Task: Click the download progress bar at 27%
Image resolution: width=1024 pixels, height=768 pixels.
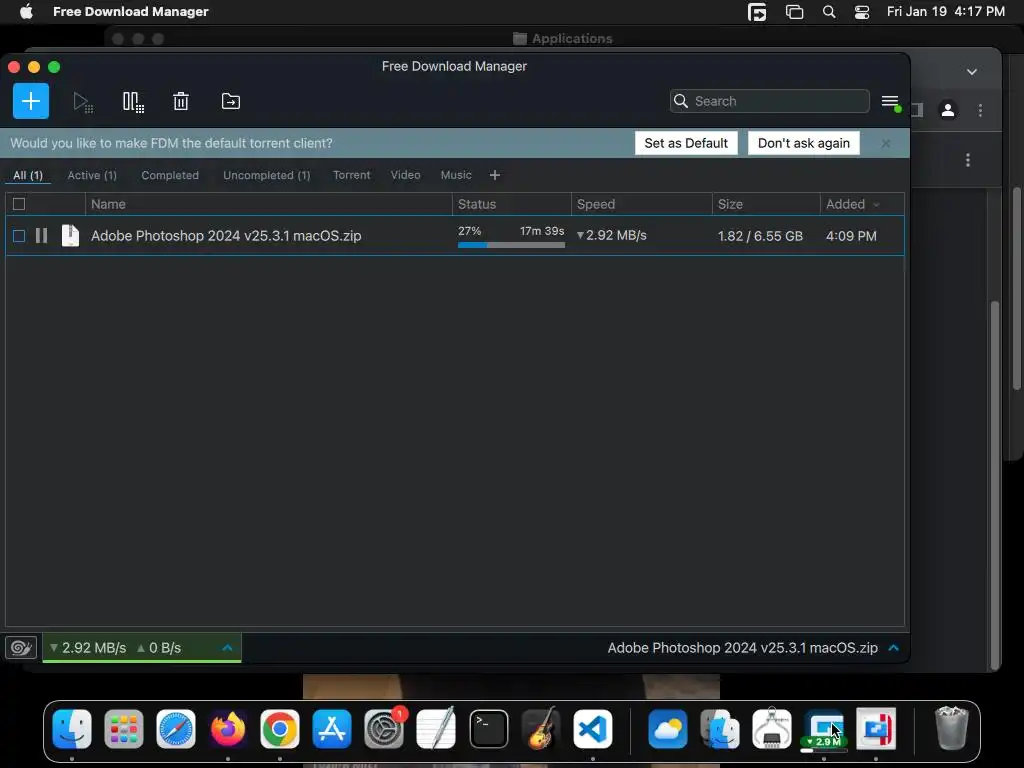Action: click(511, 245)
